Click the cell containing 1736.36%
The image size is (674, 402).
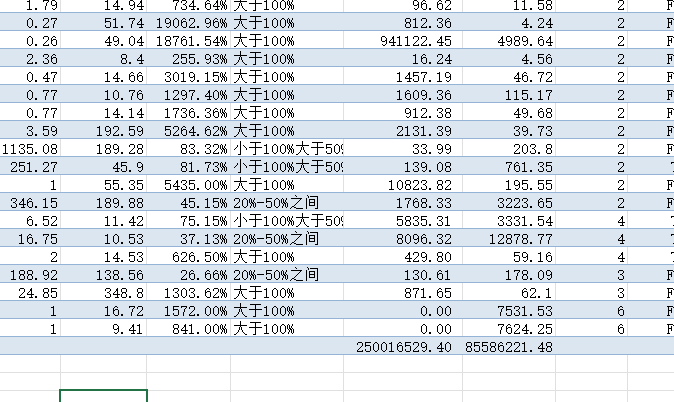click(189, 113)
